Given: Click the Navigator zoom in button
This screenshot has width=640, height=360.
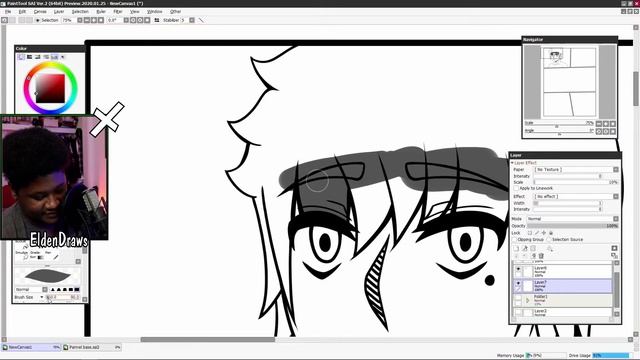Looking at the screenshot, I should pos(606,124).
